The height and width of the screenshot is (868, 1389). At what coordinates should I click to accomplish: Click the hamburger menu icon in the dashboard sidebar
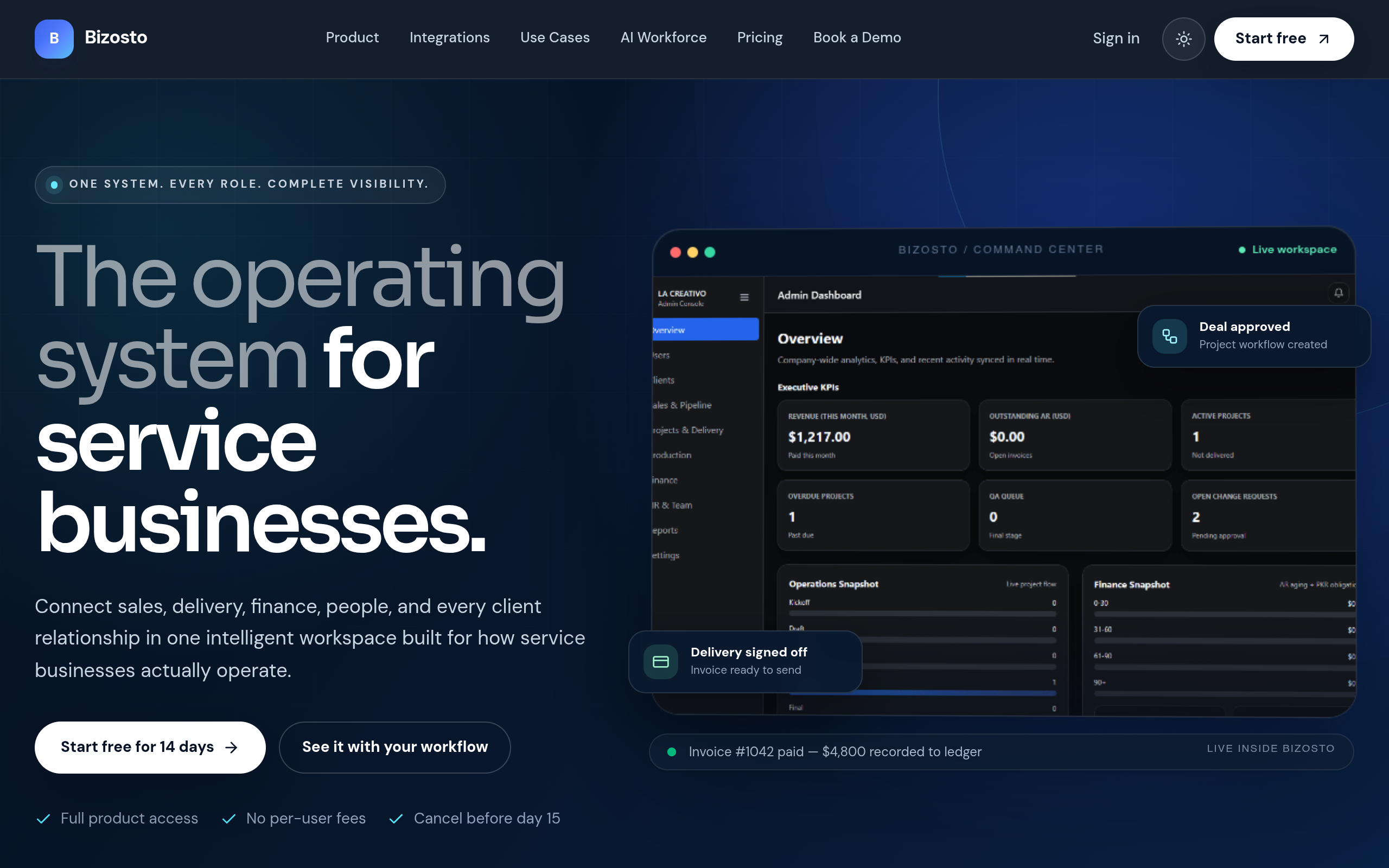(x=744, y=297)
